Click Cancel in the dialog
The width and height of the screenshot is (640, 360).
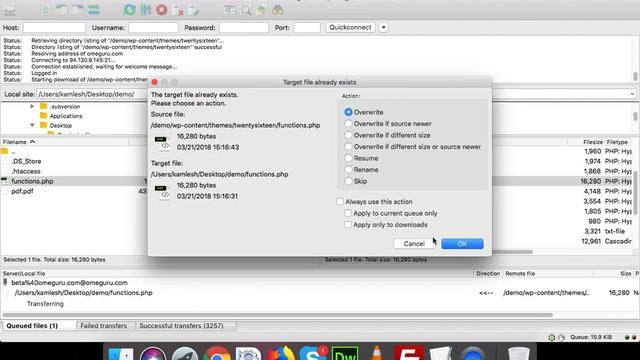[x=414, y=244]
